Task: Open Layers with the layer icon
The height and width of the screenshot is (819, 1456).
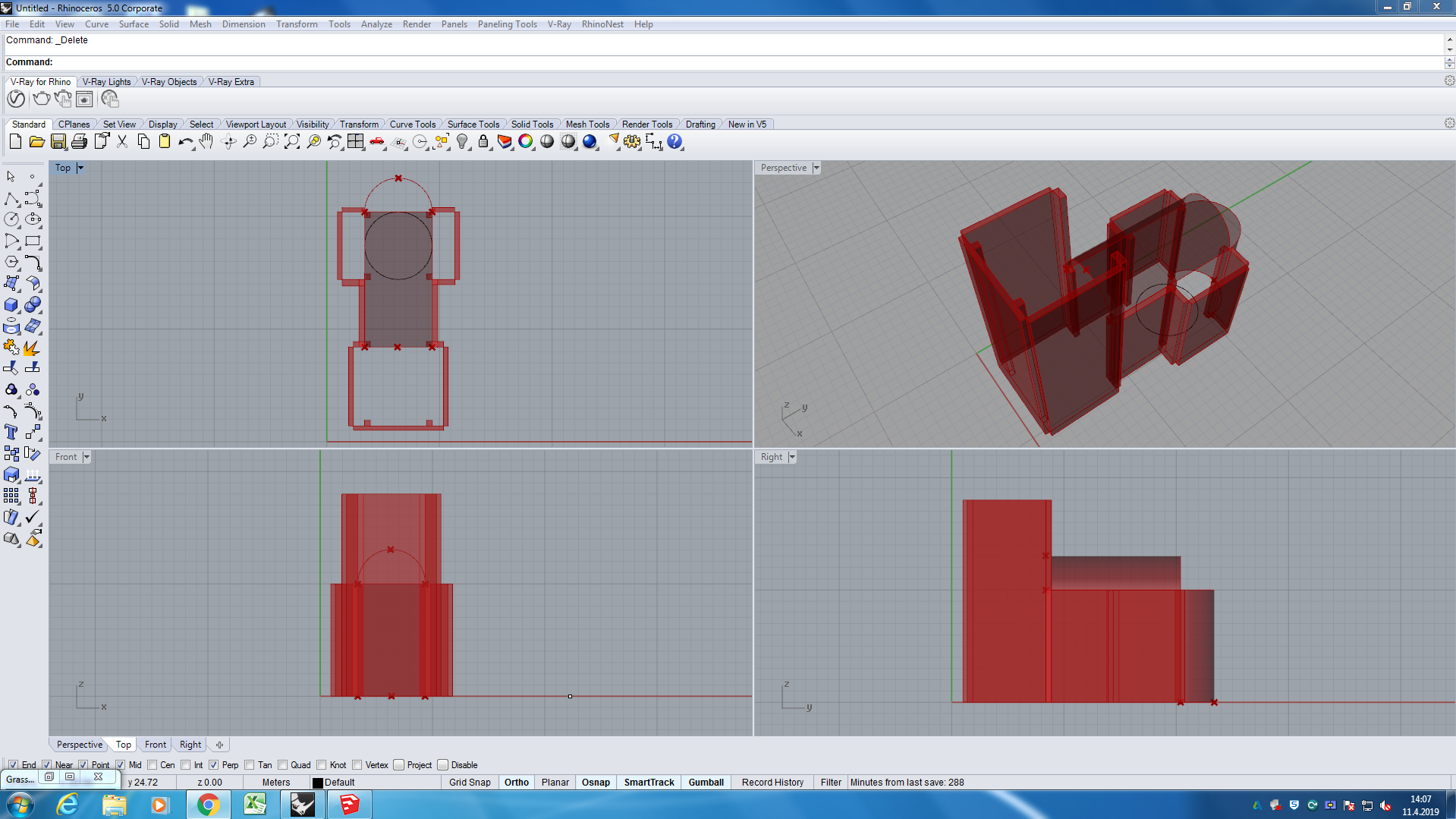Action: point(504,142)
